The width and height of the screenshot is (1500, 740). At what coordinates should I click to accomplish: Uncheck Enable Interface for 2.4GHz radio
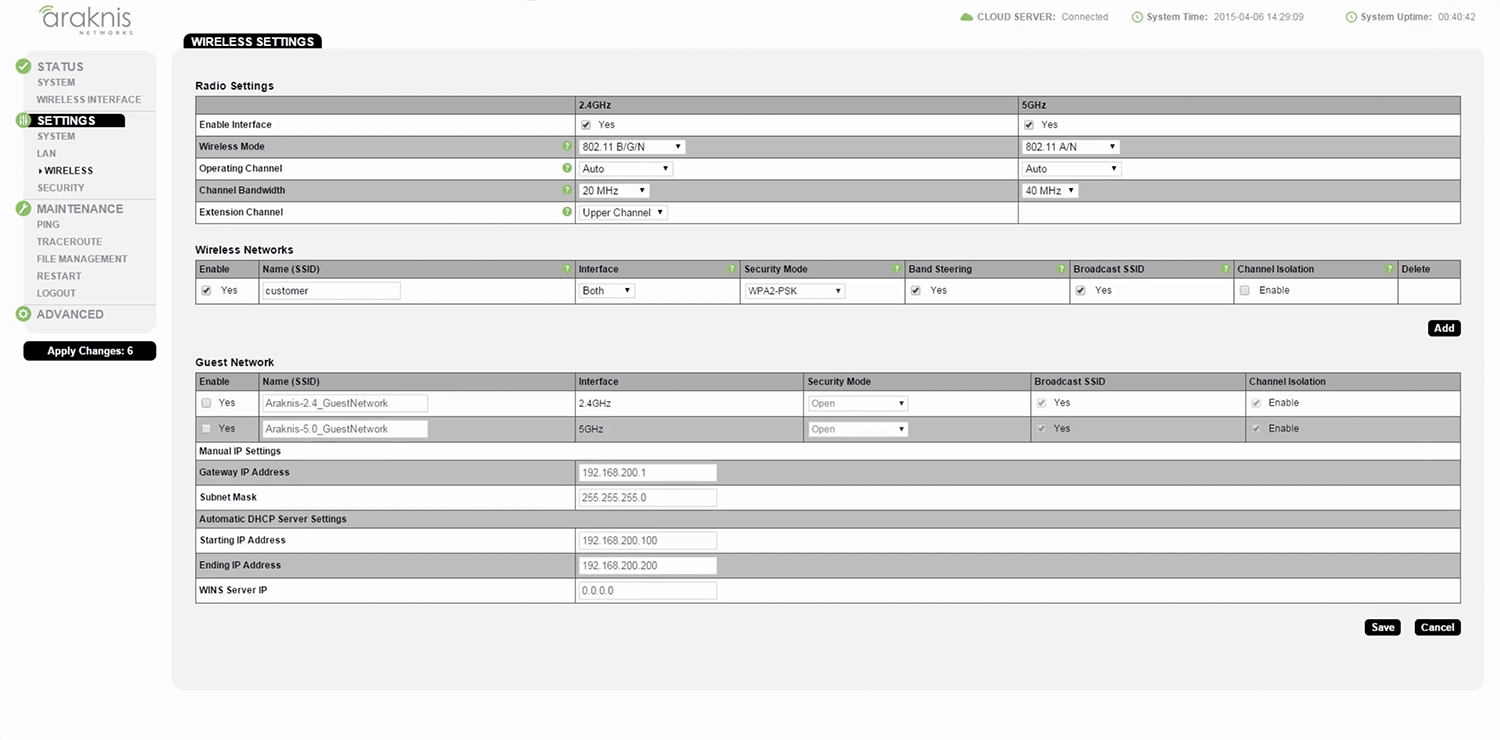pyautogui.click(x=586, y=125)
